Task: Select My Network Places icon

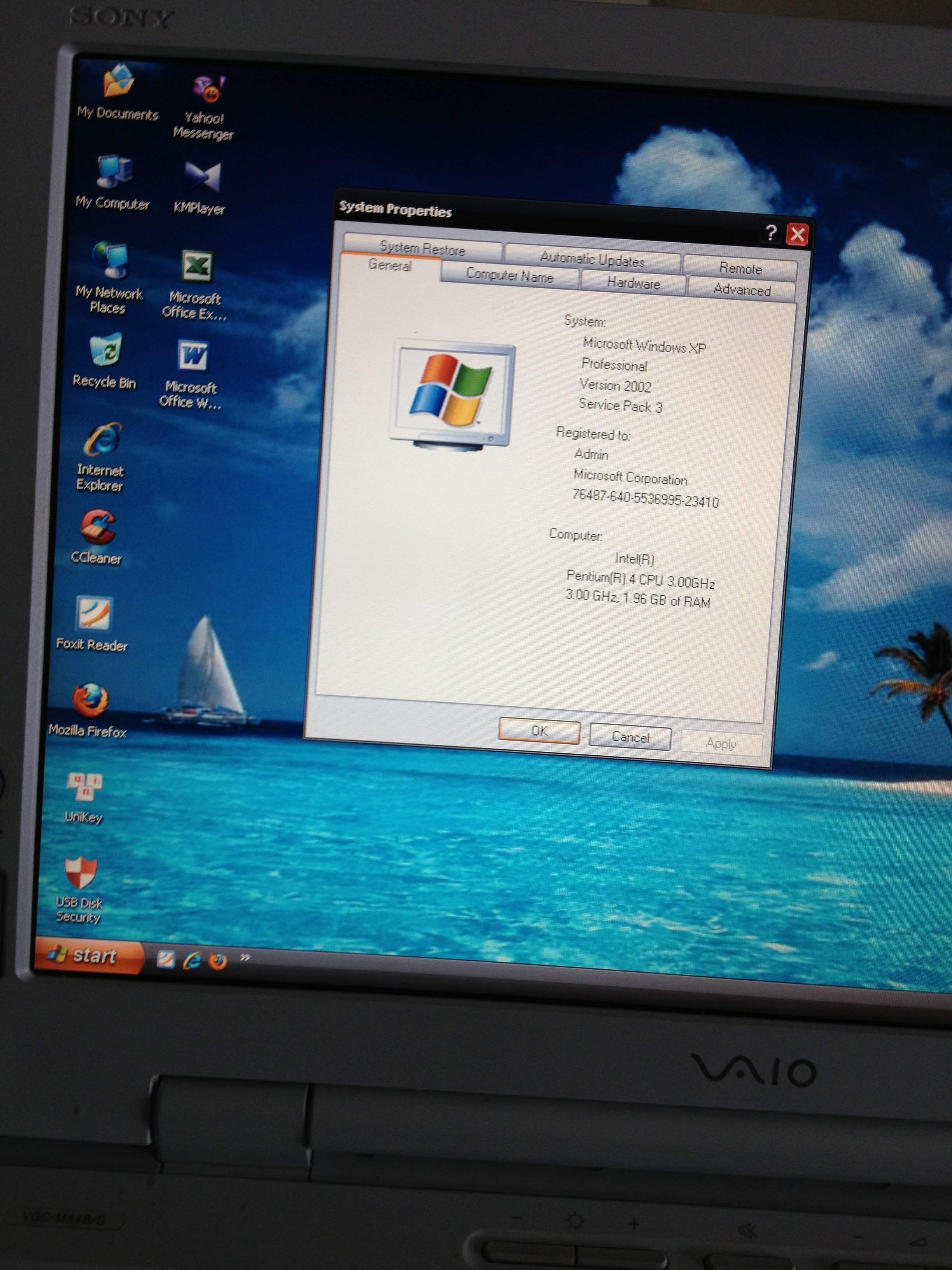Action: click(109, 277)
